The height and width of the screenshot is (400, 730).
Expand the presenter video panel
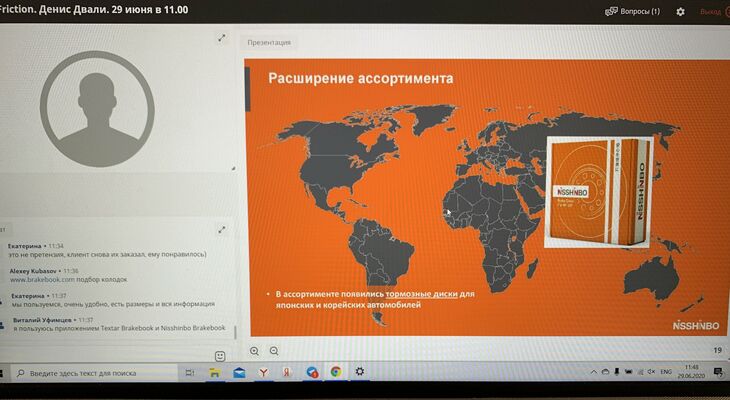click(x=222, y=38)
